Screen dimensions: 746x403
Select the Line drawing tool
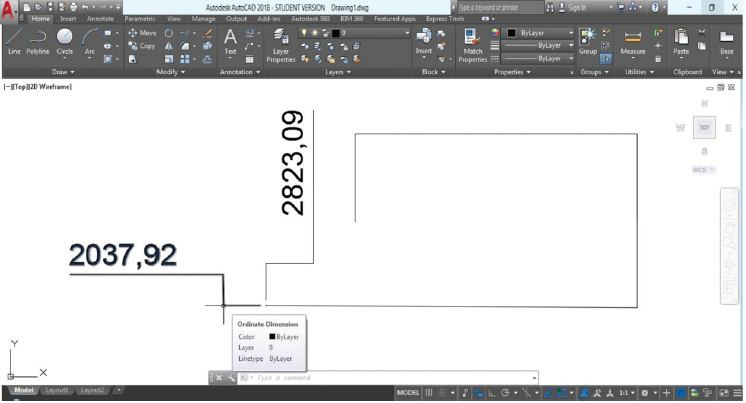point(14,40)
